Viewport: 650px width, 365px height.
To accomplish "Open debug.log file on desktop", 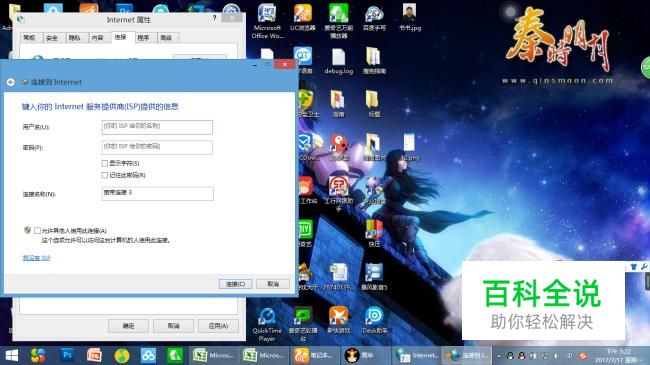I will [x=339, y=61].
